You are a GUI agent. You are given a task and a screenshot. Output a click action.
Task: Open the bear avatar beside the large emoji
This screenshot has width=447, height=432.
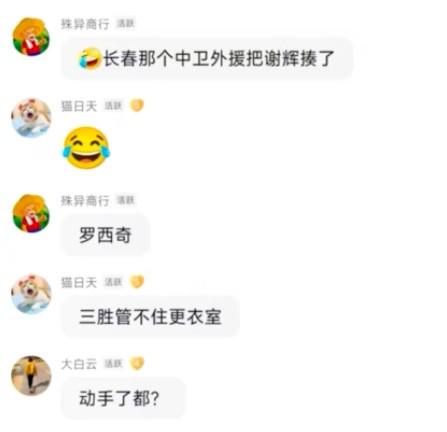(31, 118)
